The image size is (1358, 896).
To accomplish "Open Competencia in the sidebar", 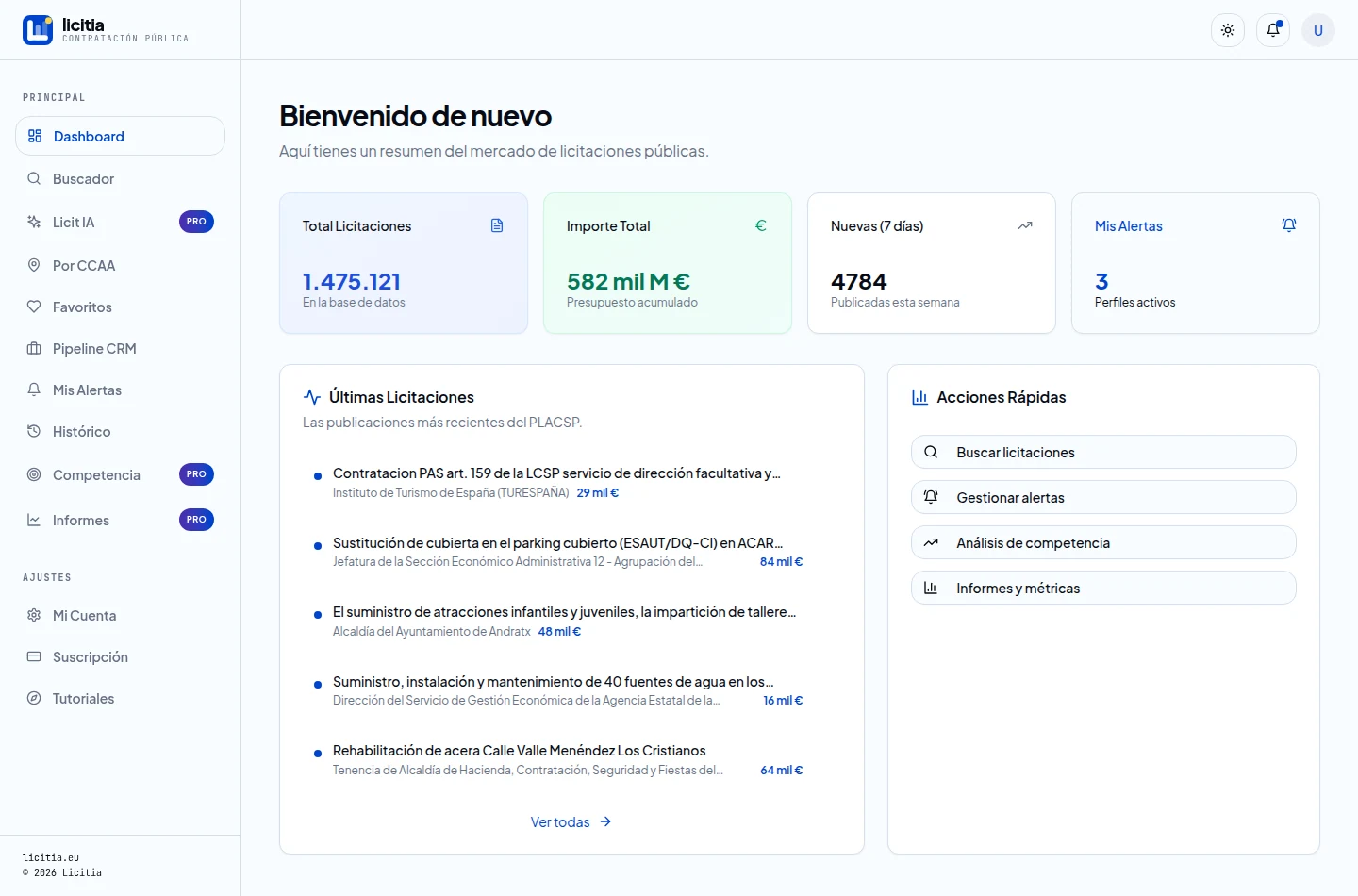I will coord(120,474).
